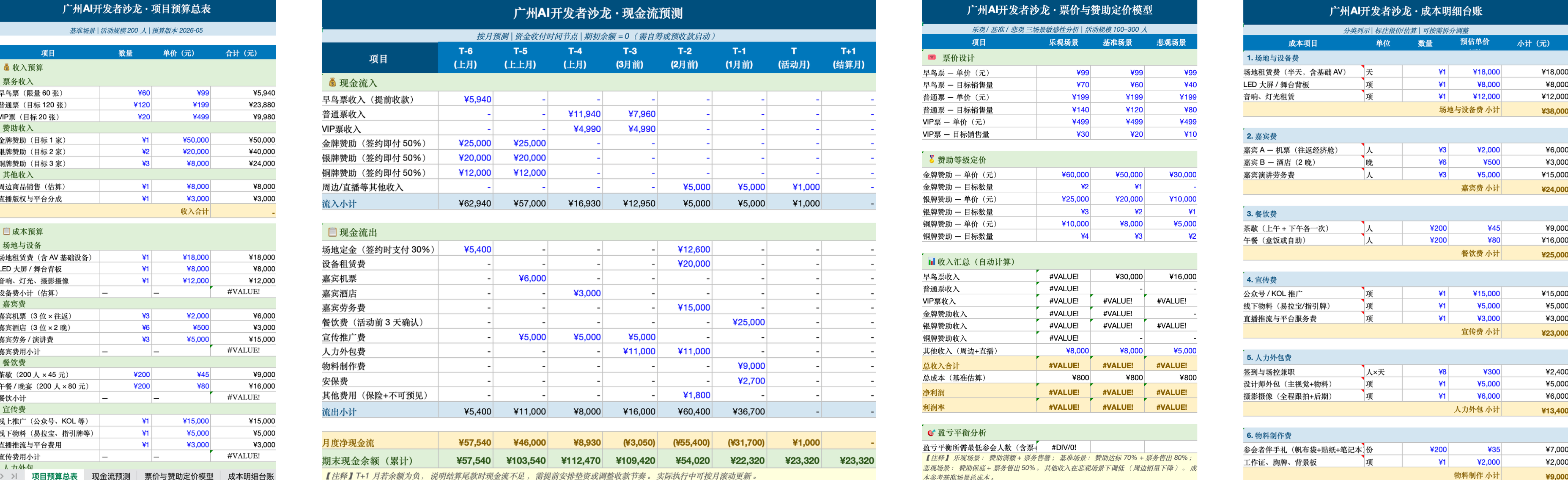This screenshot has width=1568, height=480.
Task: Click the #VALUE! cell in the 设备费小计 row
Action: coord(244,292)
